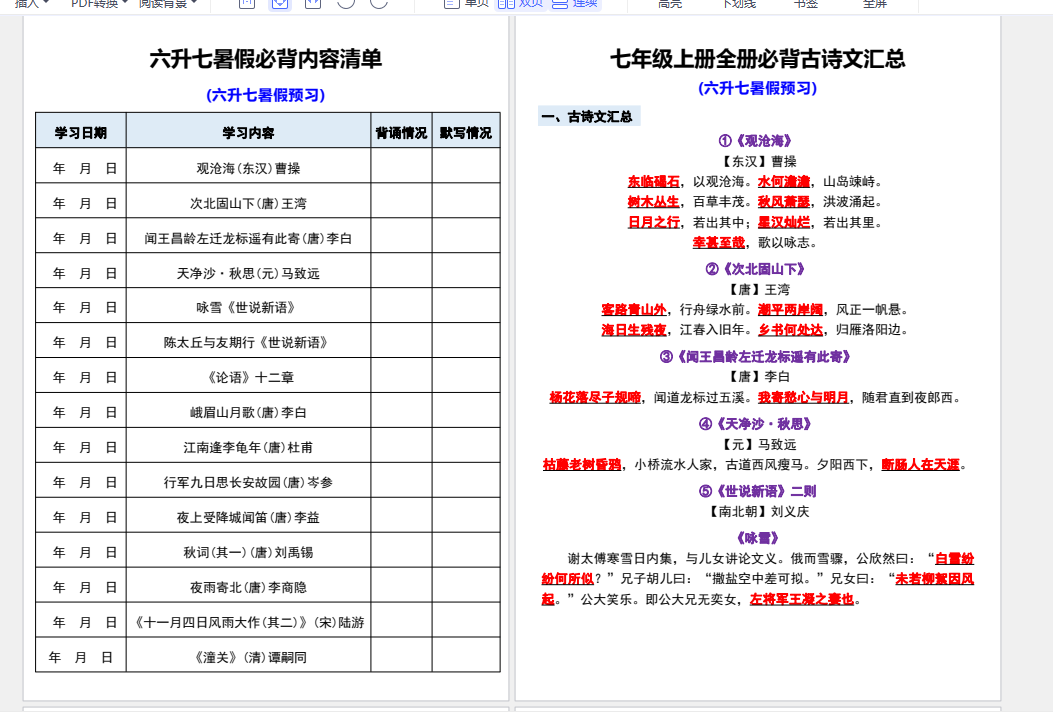
Task: Click the red phrase 我寄愁心与明月
Action: [803, 397]
